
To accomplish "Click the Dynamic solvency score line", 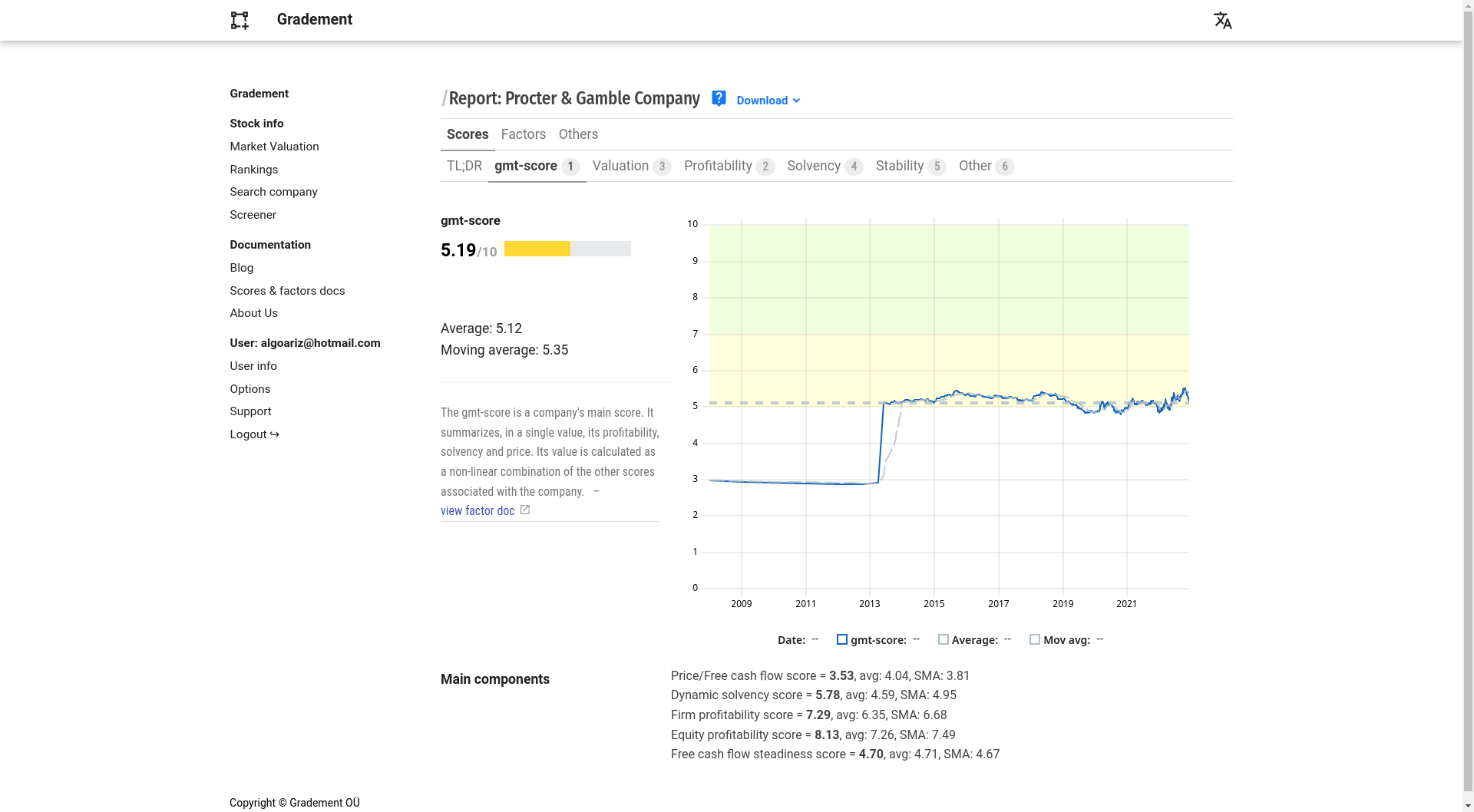I will point(814,695).
